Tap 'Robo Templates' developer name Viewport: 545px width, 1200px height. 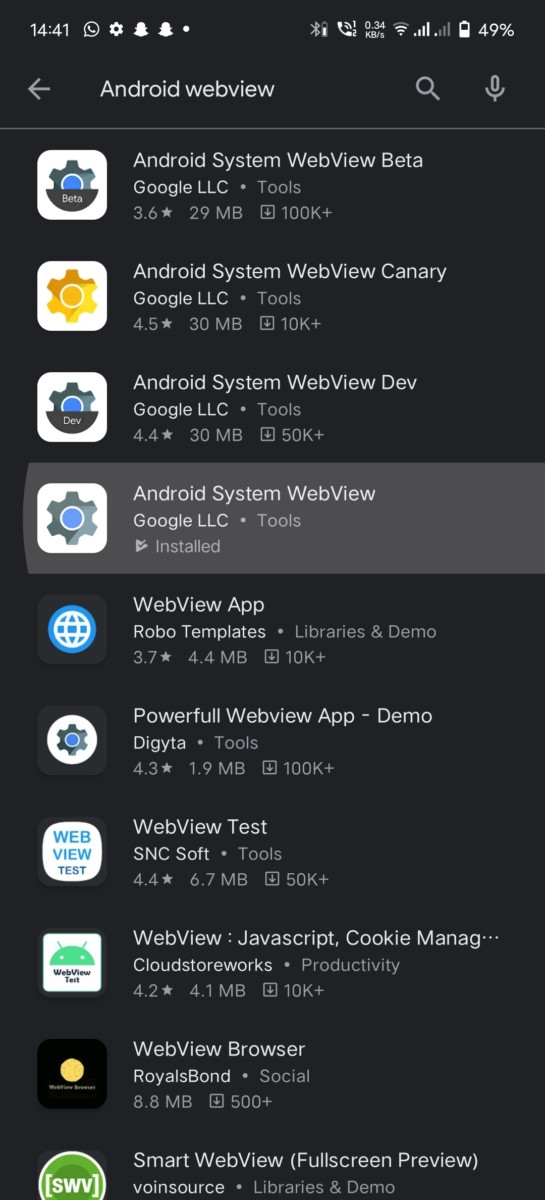point(200,632)
